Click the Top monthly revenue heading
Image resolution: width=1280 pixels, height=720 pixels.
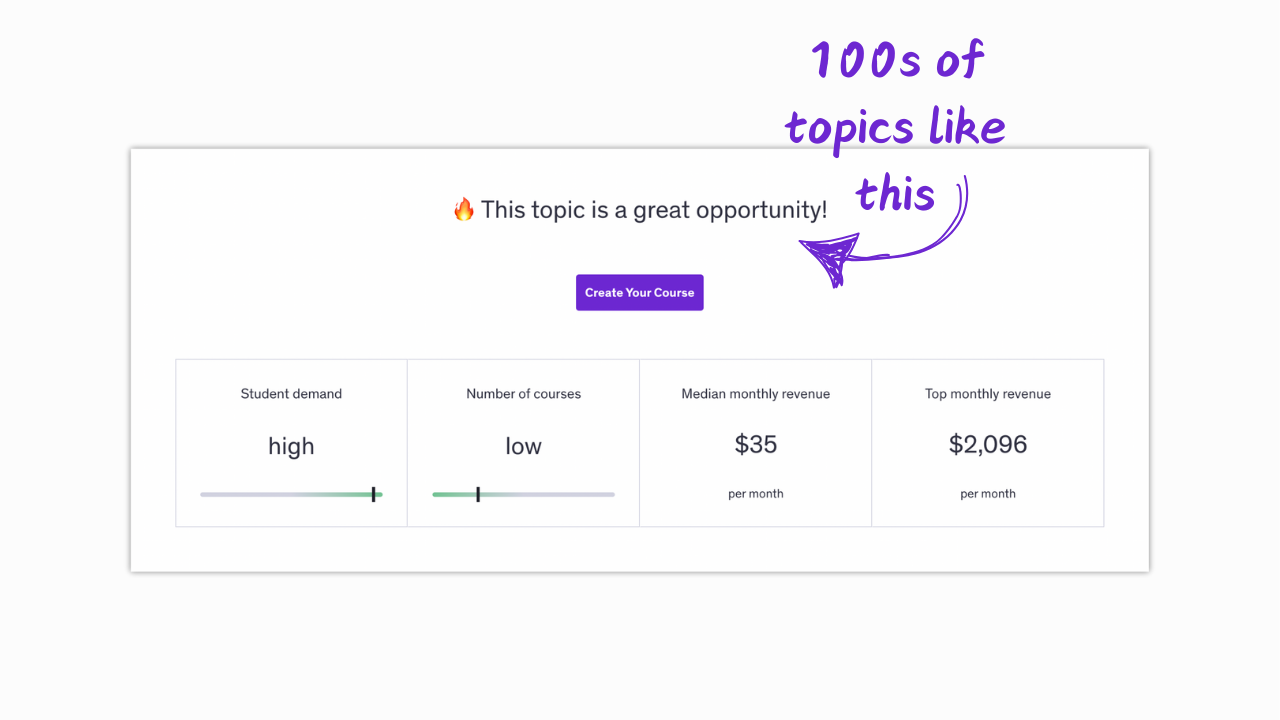click(988, 394)
